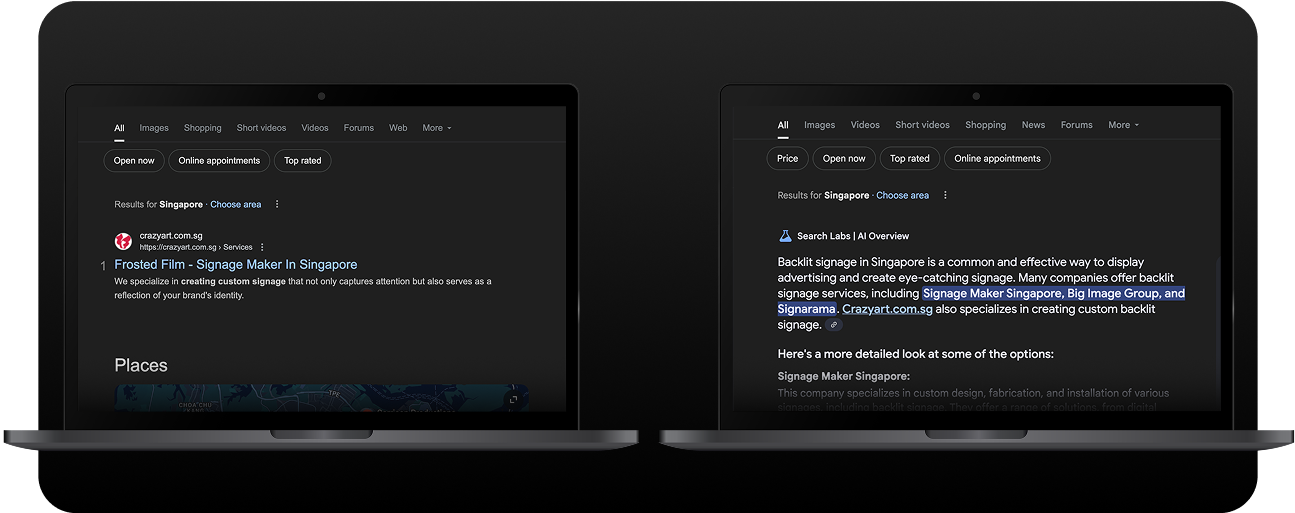This screenshot has height=513, width=1295.
Task: Open Web tab on left laptop
Action: (x=398, y=128)
